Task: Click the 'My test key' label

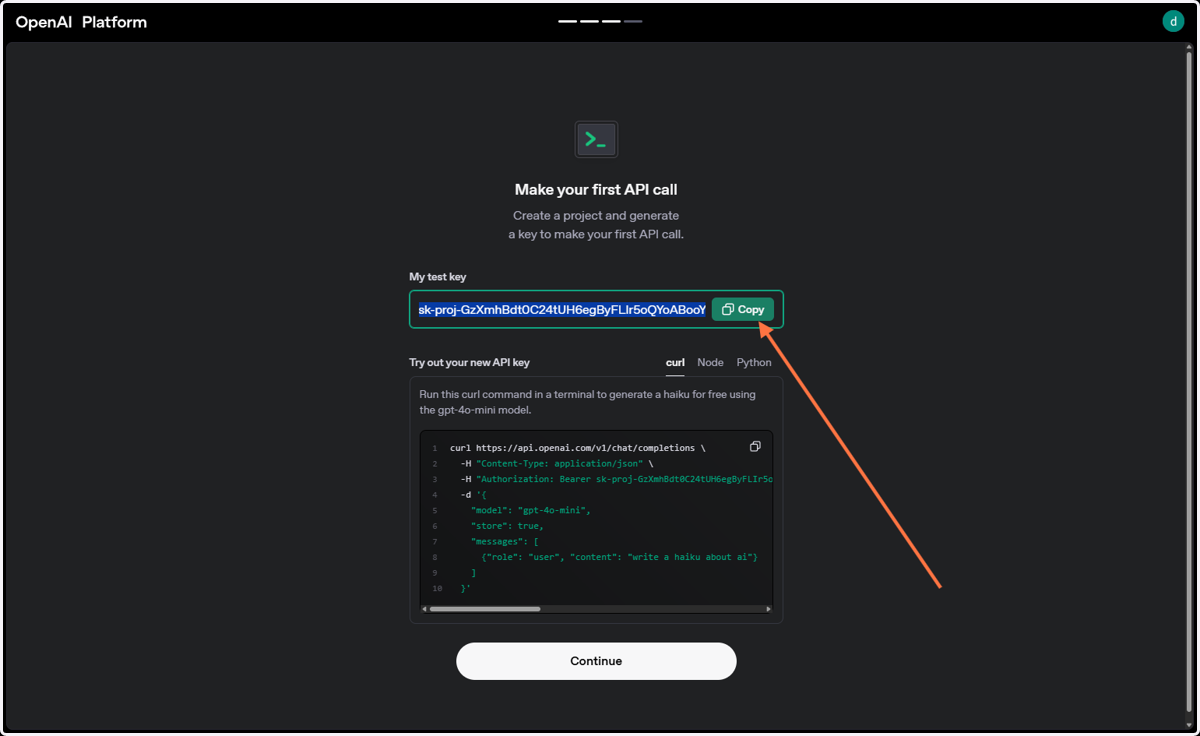Action: point(438,277)
